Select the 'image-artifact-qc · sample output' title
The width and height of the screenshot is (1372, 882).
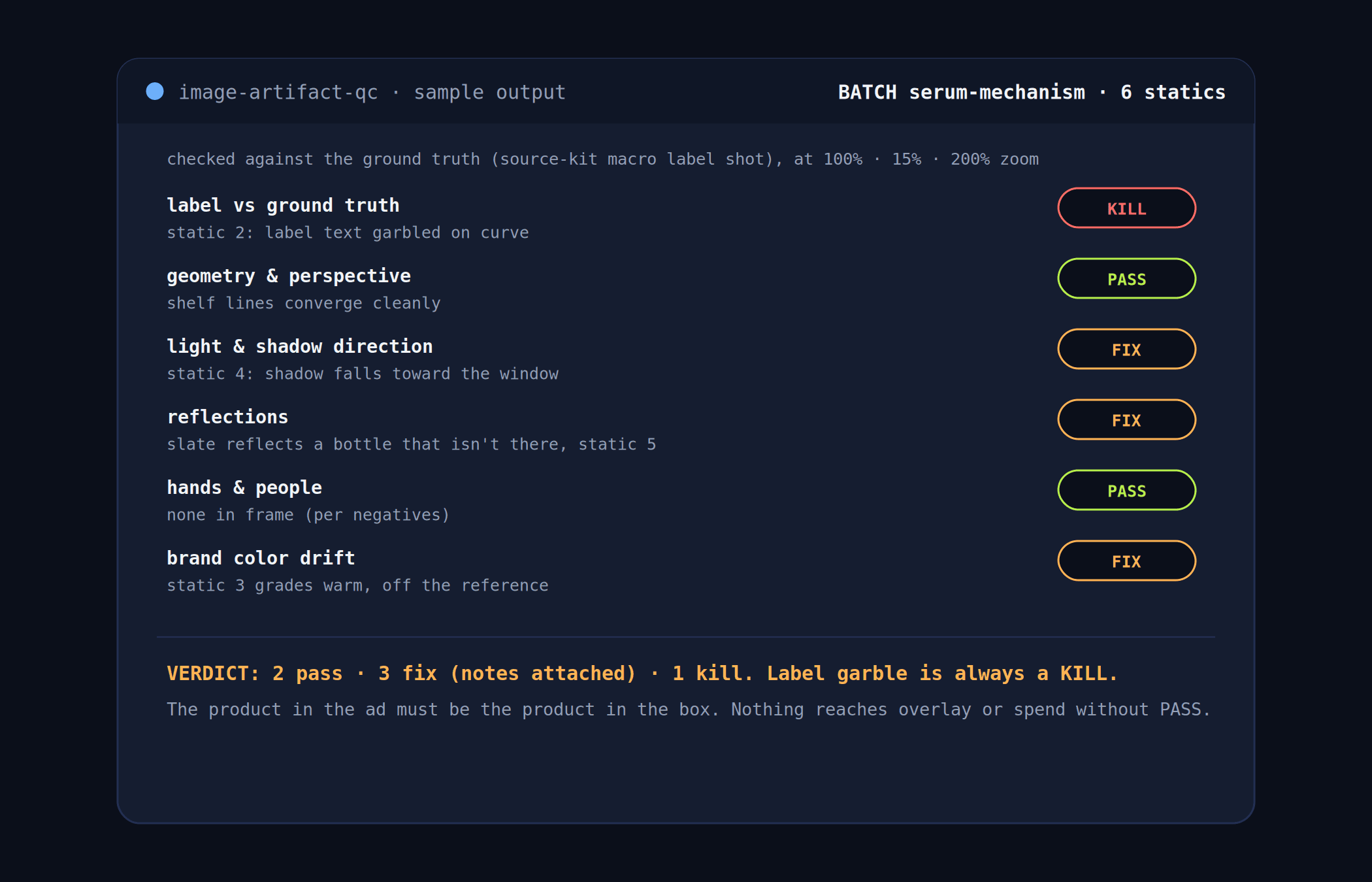pyautogui.click(x=372, y=92)
